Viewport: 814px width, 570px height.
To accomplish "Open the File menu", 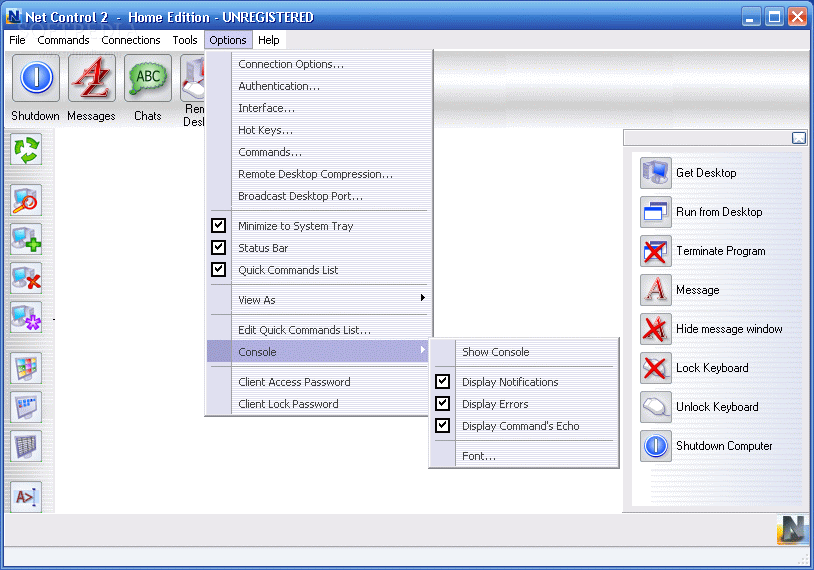I will click(17, 40).
